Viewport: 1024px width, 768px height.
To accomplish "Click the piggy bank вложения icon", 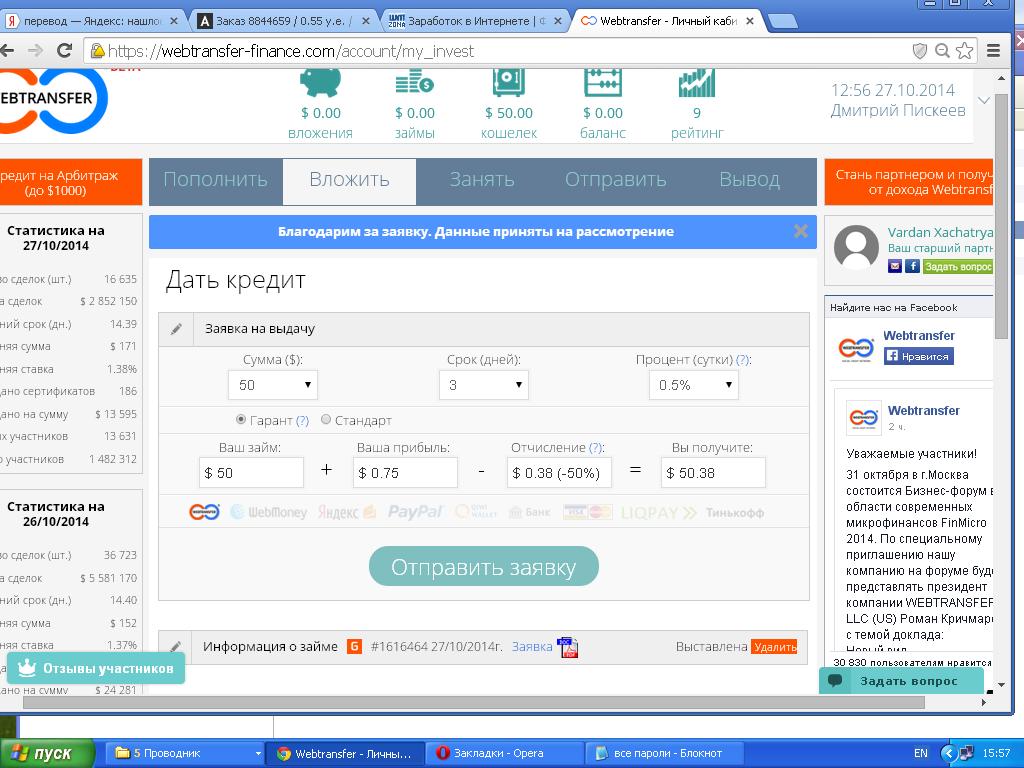I will tap(320, 83).
